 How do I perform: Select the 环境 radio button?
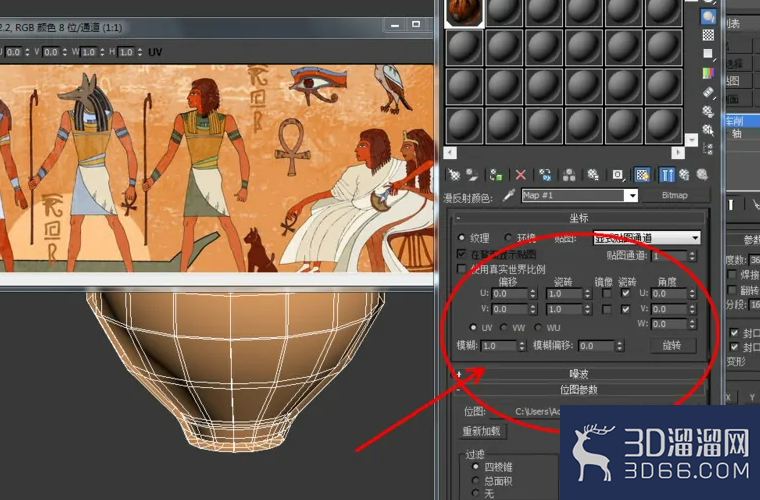point(508,237)
